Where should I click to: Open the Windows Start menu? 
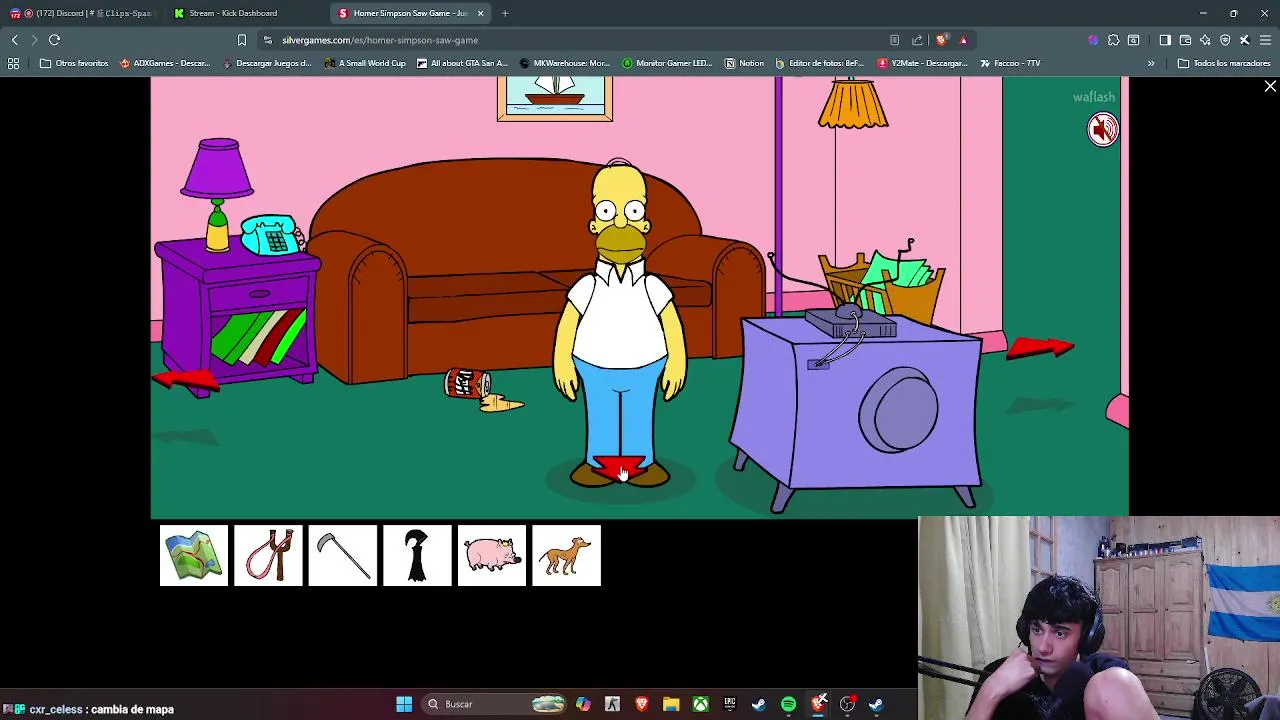point(404,704)
